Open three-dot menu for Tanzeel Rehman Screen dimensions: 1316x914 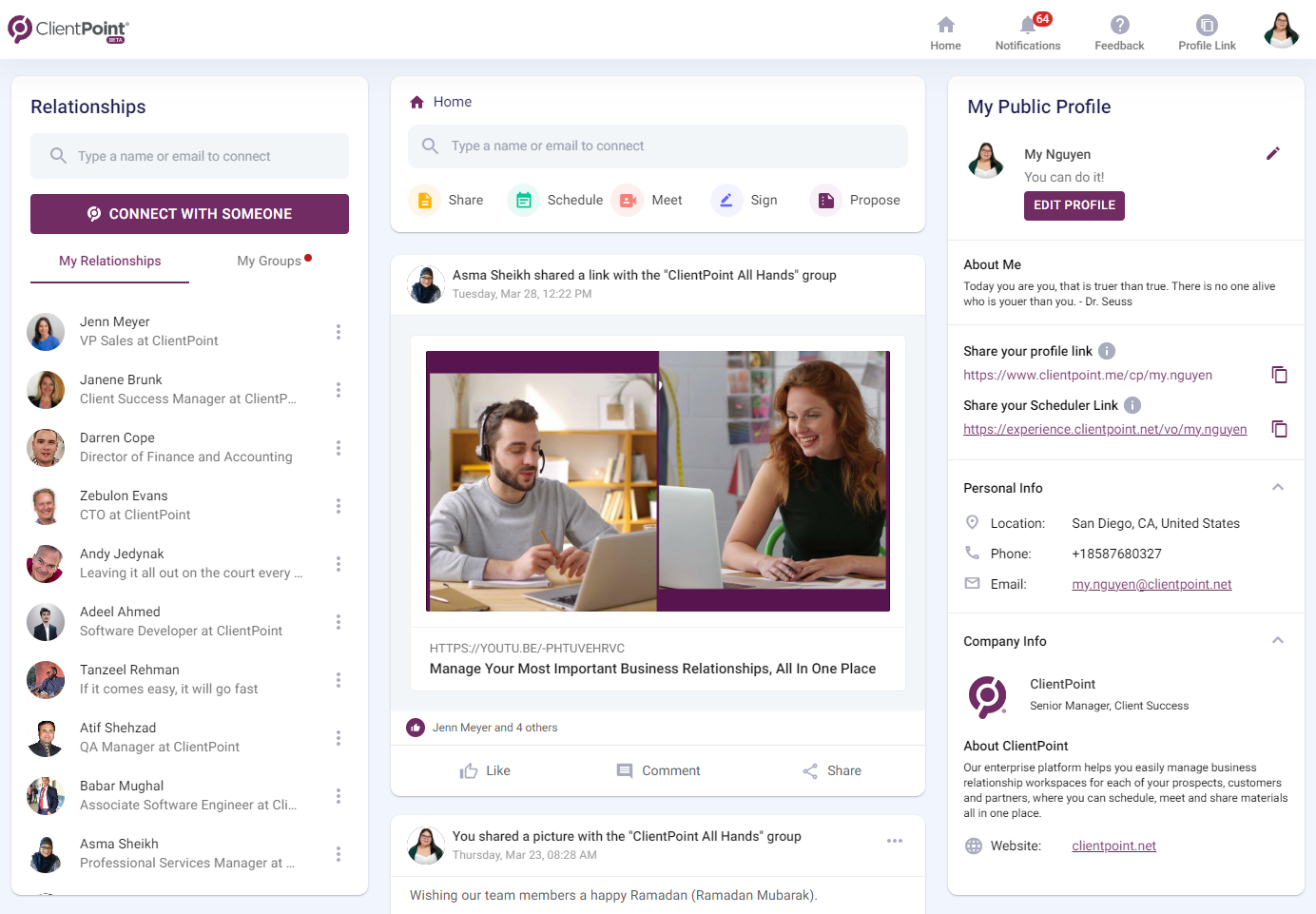339,680
